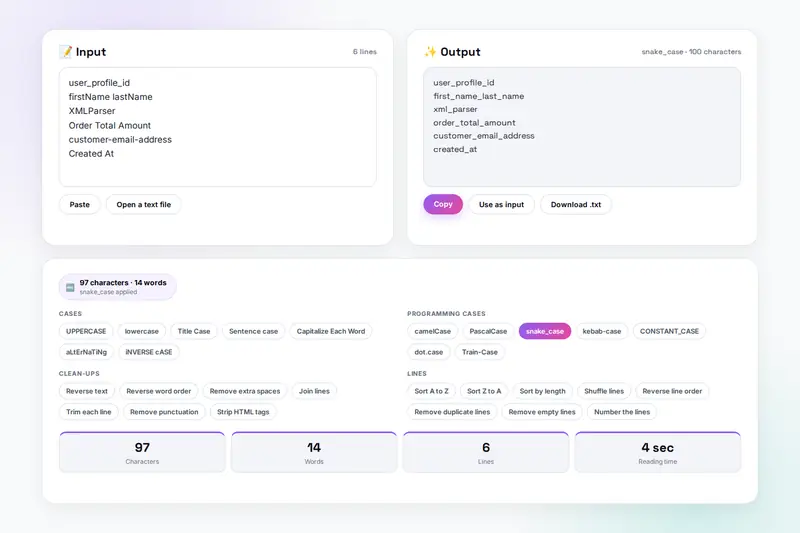Click Remove extra spaces

point(245,391)
